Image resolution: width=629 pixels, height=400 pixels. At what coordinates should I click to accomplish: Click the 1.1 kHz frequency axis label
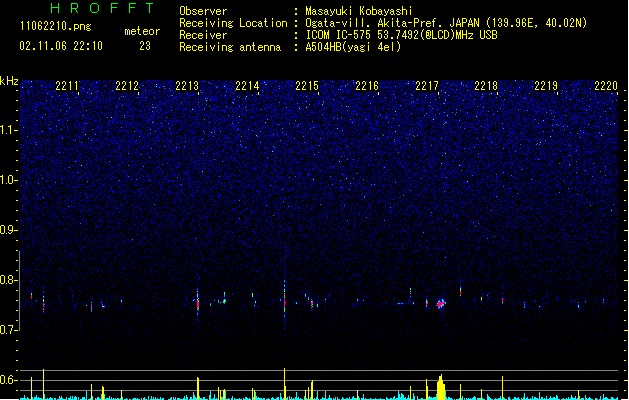[8, 130]
